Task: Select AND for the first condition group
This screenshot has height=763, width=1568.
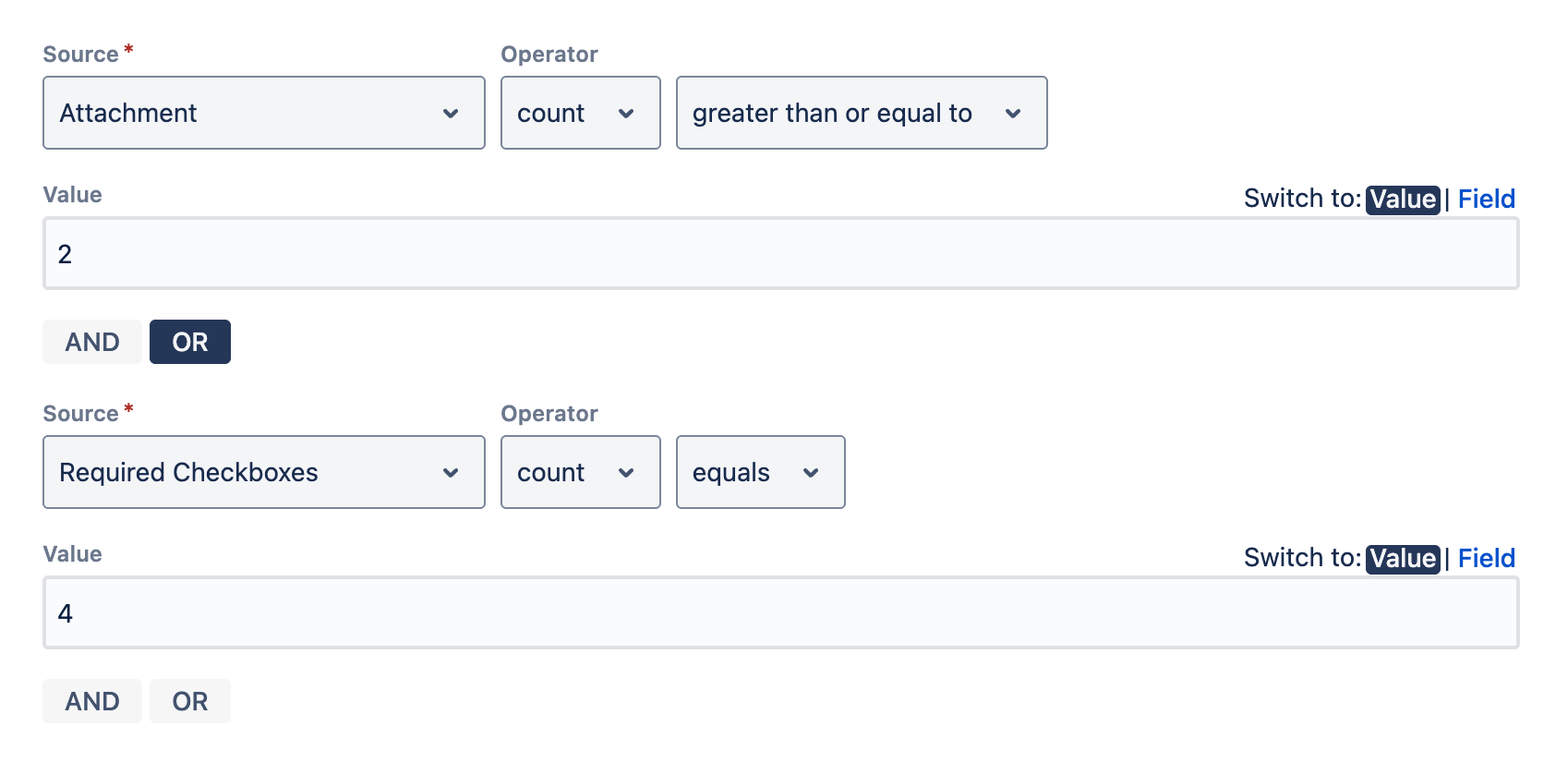Action: pos(91,341)
